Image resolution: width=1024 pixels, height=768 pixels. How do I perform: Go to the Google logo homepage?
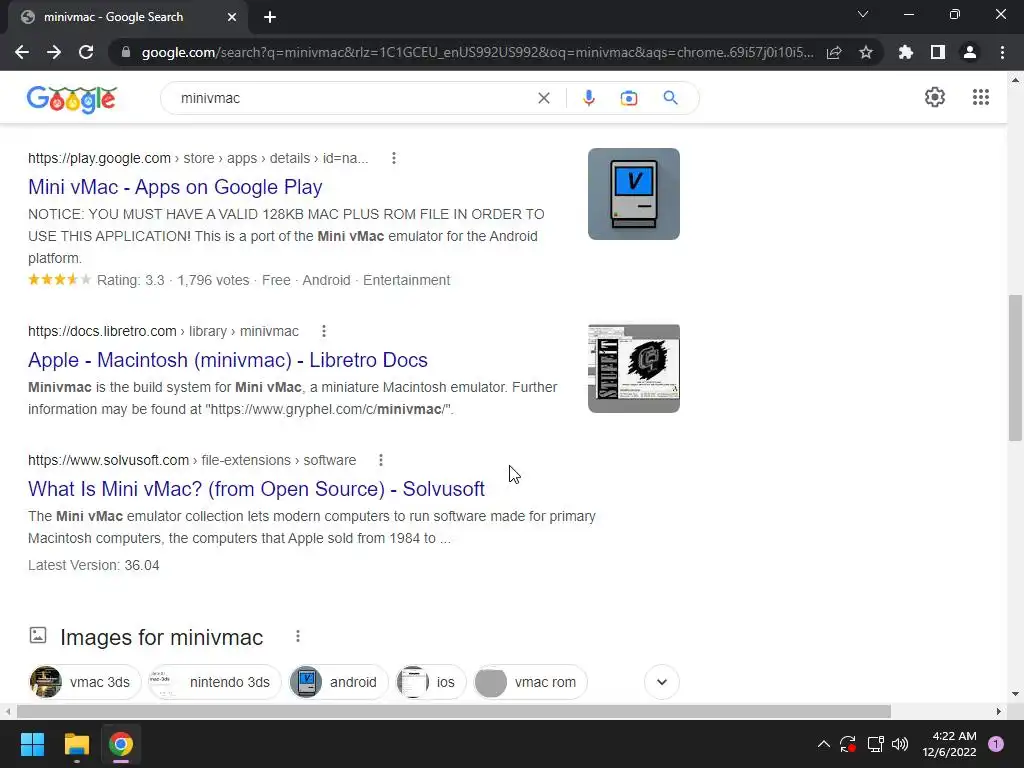click(x=72, y=99)
